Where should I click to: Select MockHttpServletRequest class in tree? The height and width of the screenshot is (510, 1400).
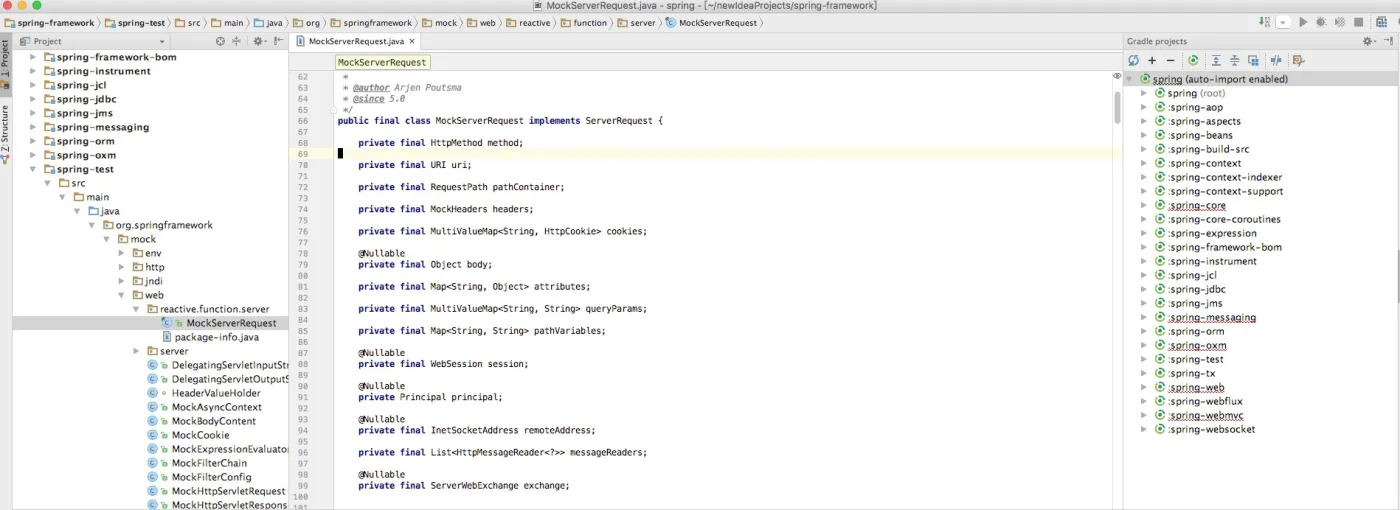[x=228, y=491]
